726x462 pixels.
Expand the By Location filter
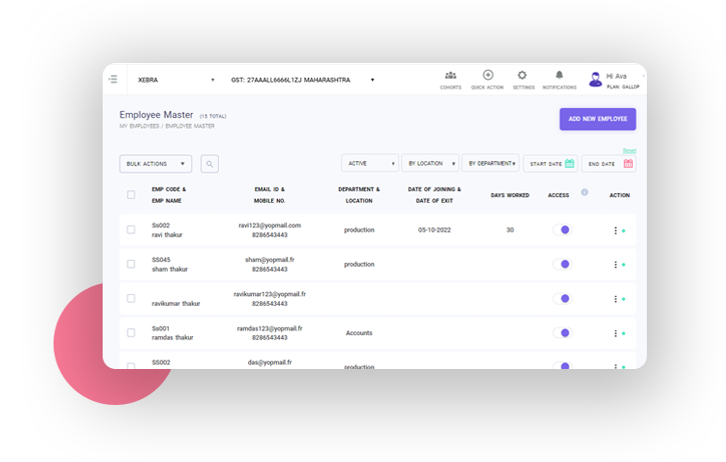(430, 163)
